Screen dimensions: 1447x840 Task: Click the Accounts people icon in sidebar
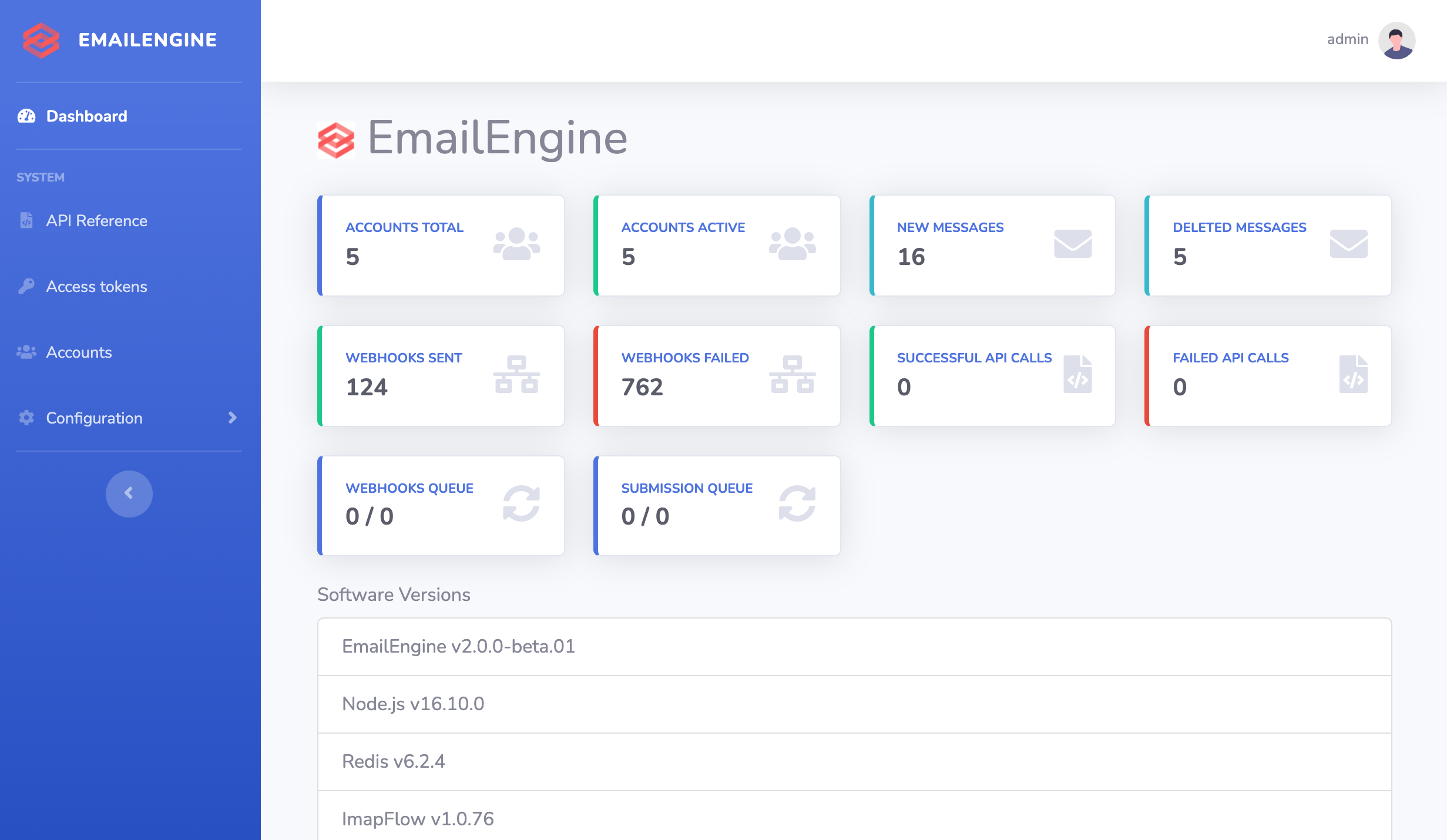coord(26,352)
